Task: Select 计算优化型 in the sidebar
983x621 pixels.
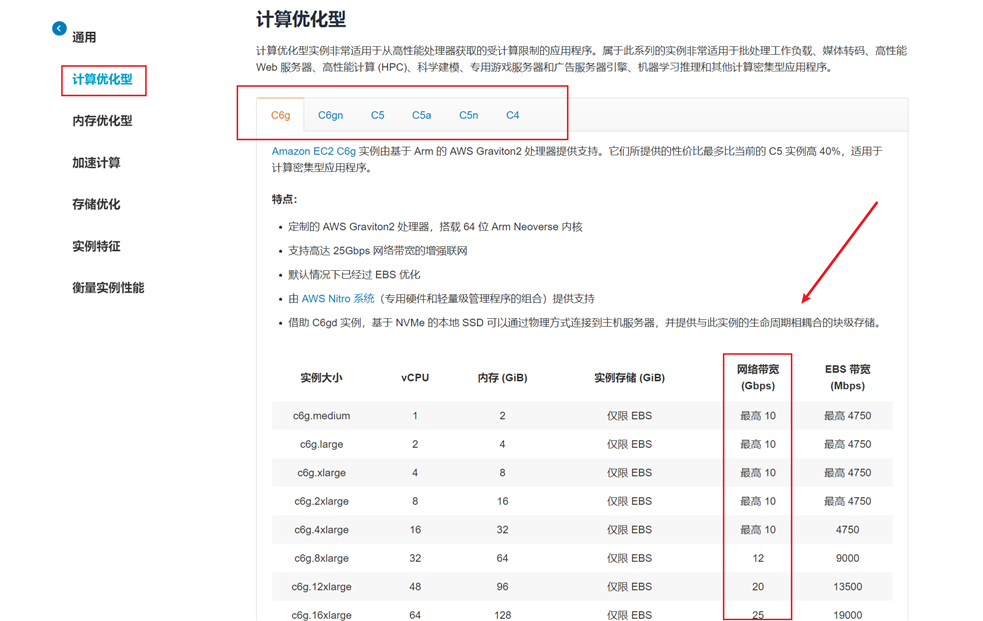Action: 102,79
